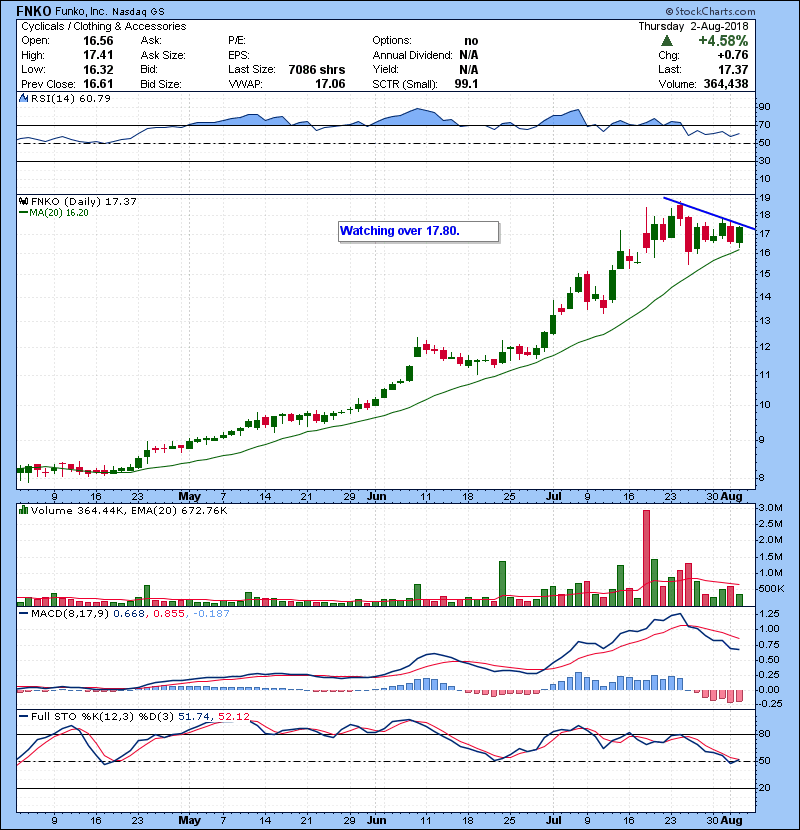
Task: Click the MACD(8,17,9) panel label
Action: click(x=70, y=614)
